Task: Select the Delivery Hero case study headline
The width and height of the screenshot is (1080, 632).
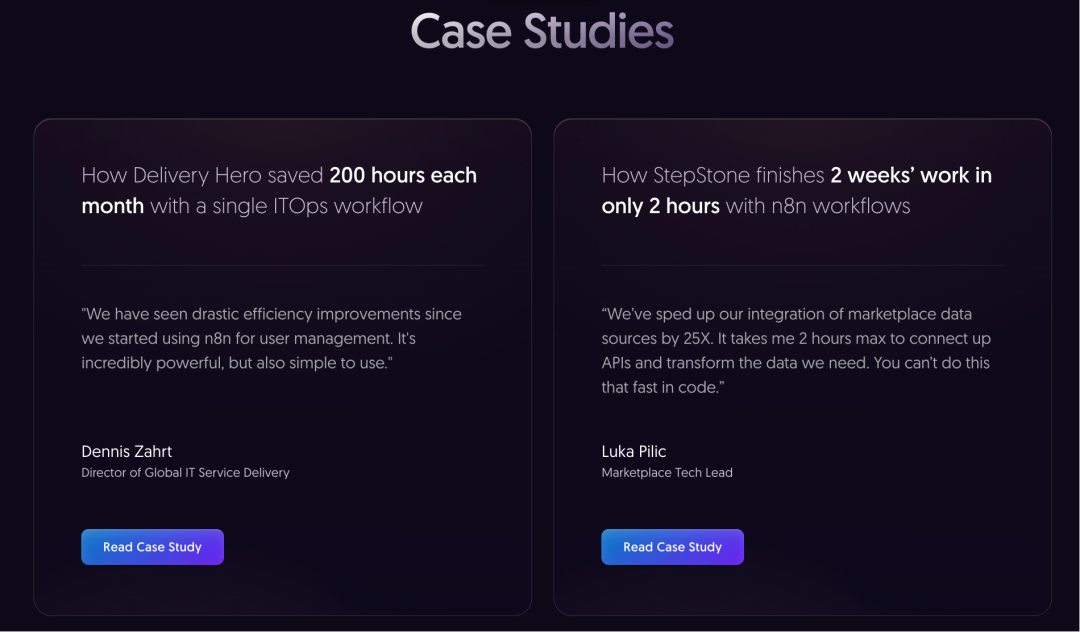Action: coord(279,191)
